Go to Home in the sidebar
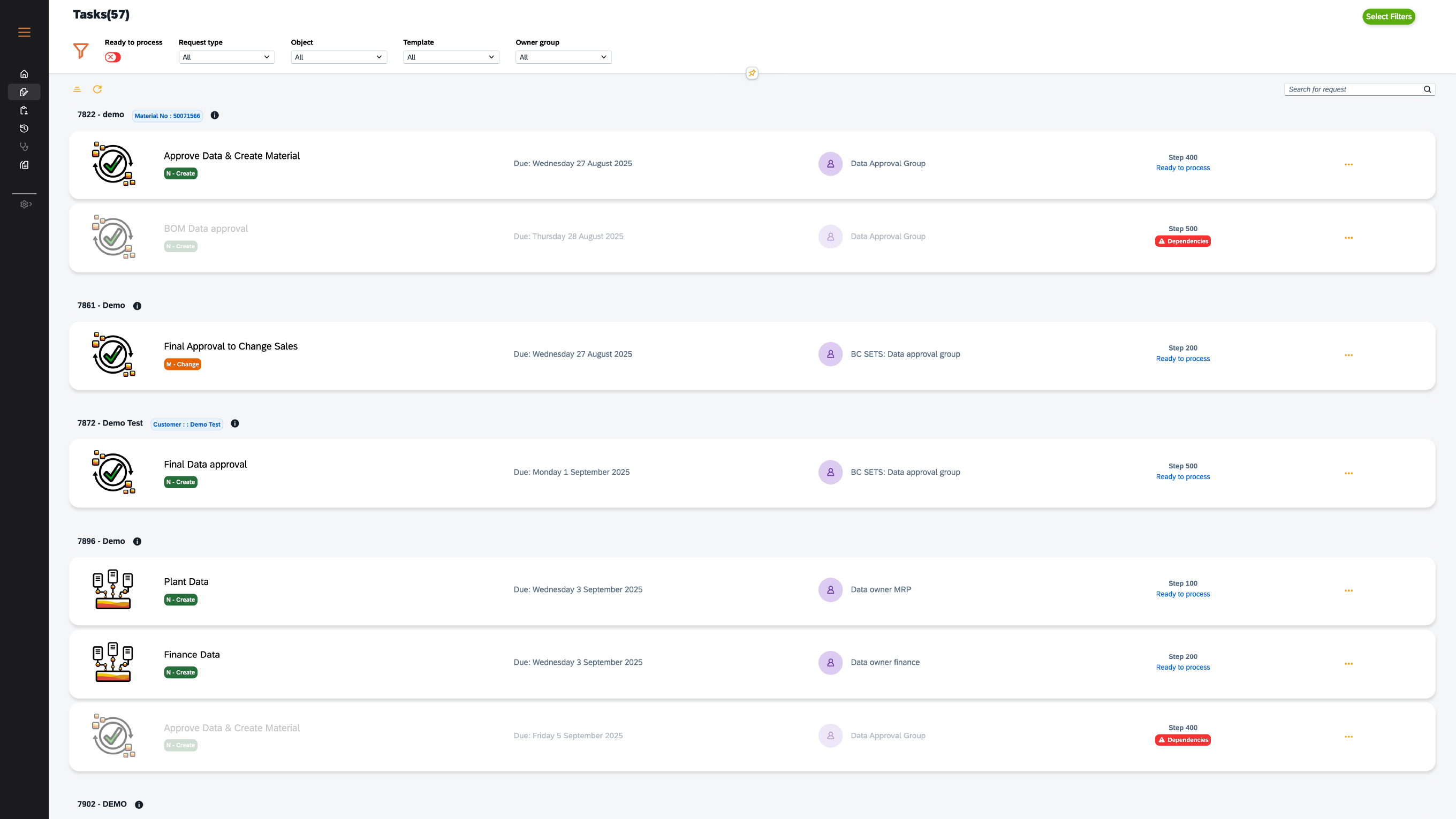The image size is (1456, 819). pos(24,74)
